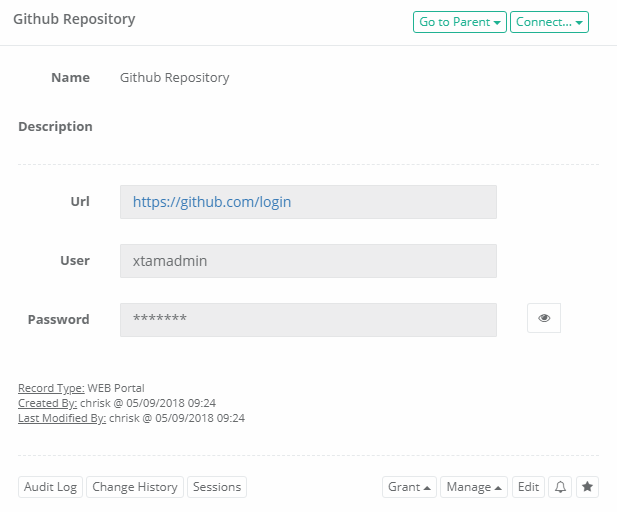Expand the Connect... dropdown
Image resolution: width=617 pixels, height=512 pixels.
pos(549,22)
